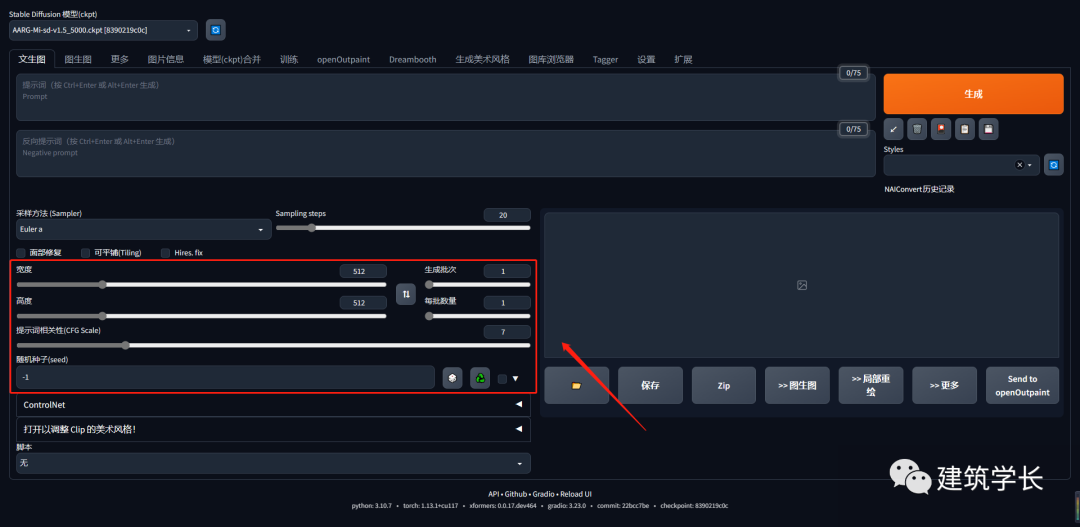Viewport: 1080px width, 527px height.
Task: Expand the extra seed options arrow
Action: pyautogui.click(x=515, y=378)
